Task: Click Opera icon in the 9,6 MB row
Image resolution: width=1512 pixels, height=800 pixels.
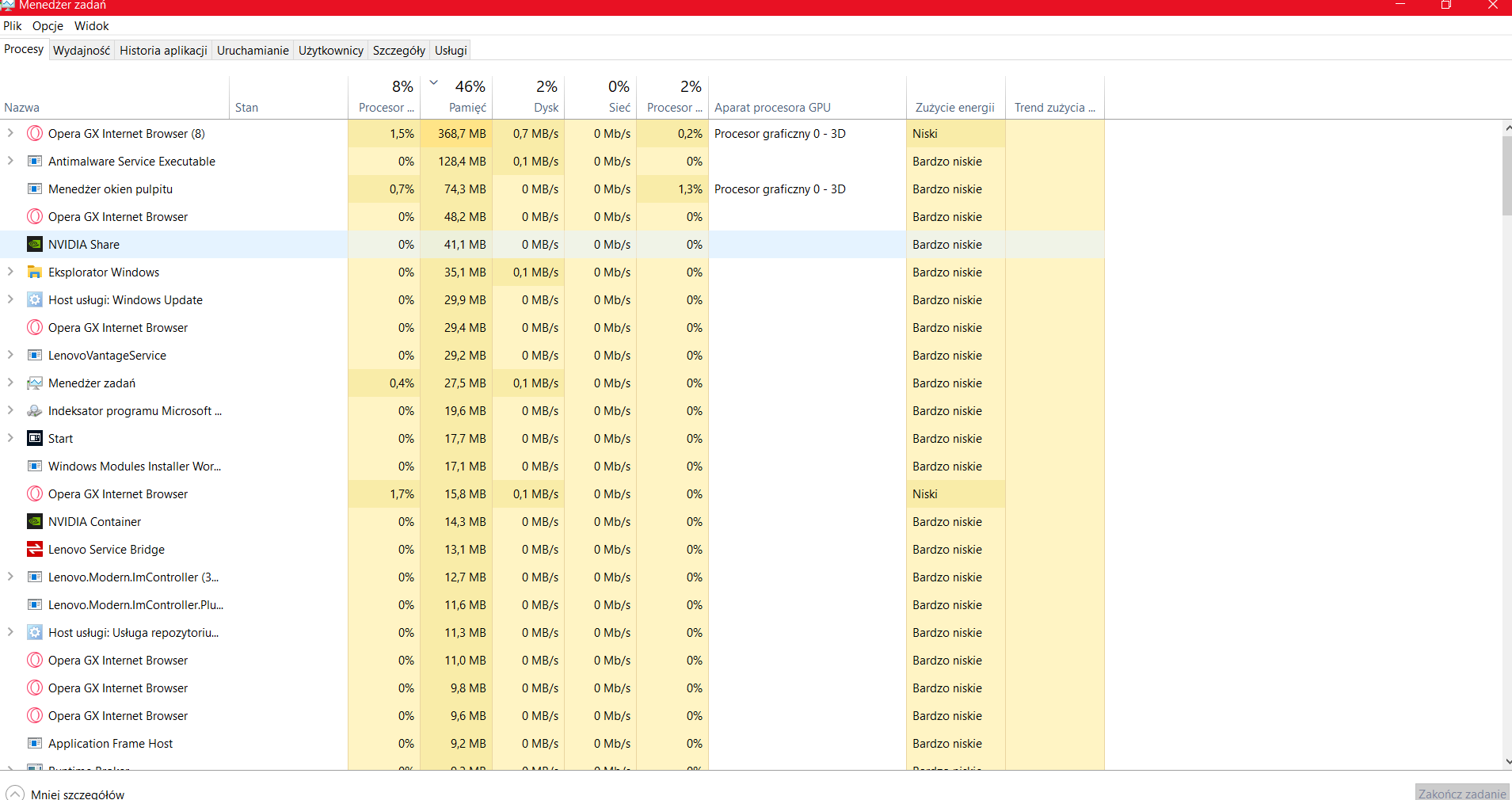Action: (x=35, y=716)
